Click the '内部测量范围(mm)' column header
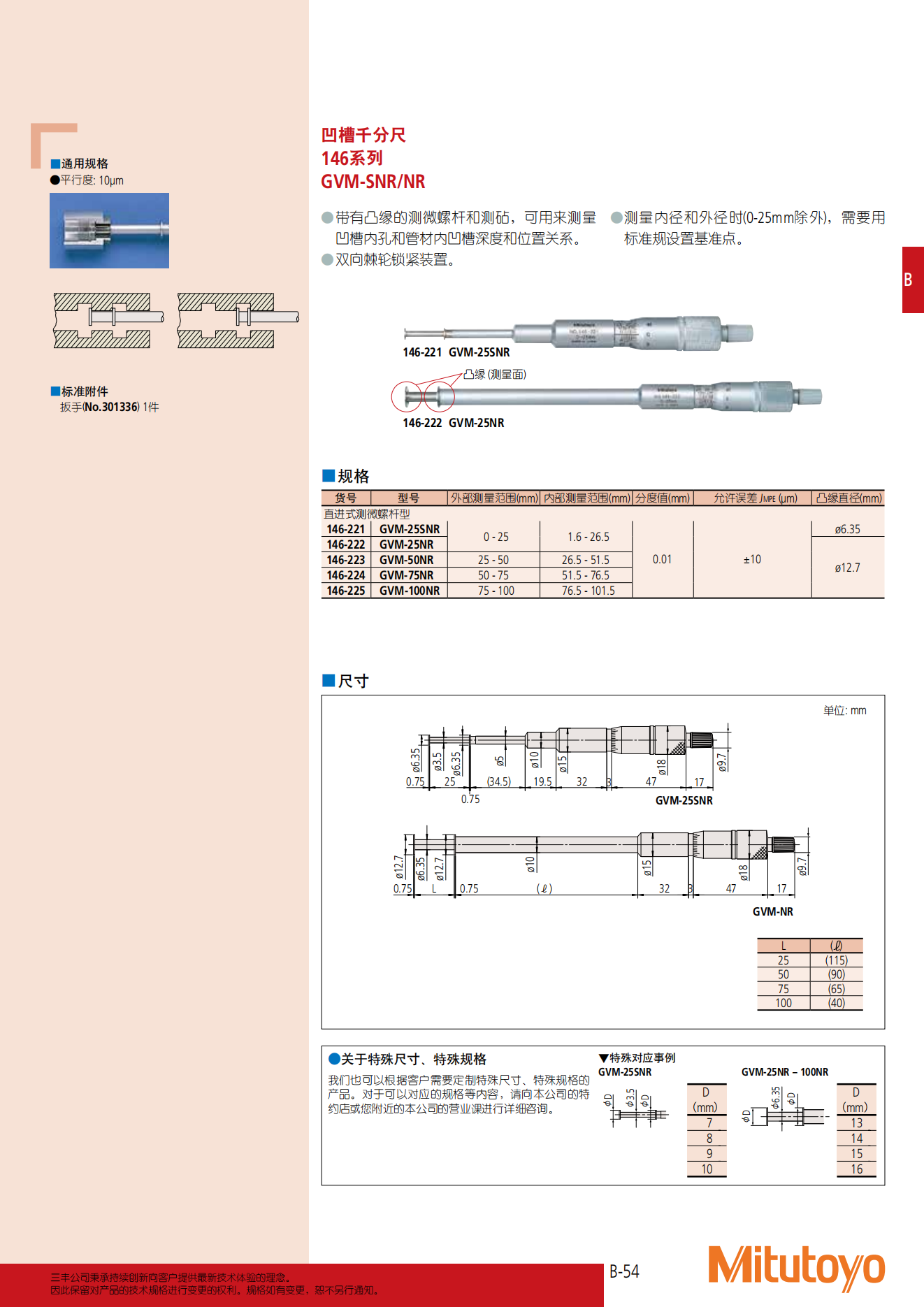The image size is (924, 1307). (586, 498)
